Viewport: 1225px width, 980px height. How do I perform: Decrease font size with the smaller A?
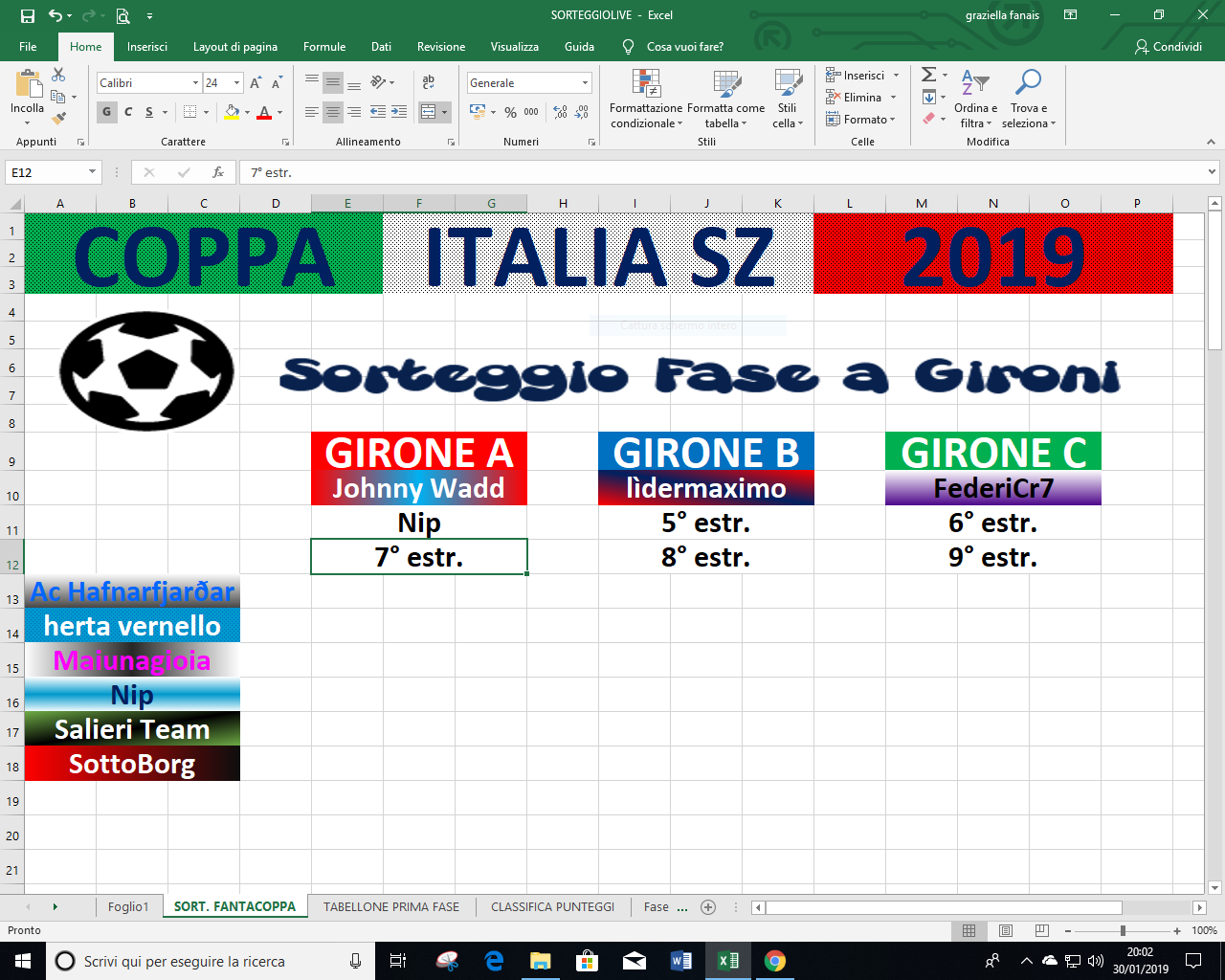point(276,83)
